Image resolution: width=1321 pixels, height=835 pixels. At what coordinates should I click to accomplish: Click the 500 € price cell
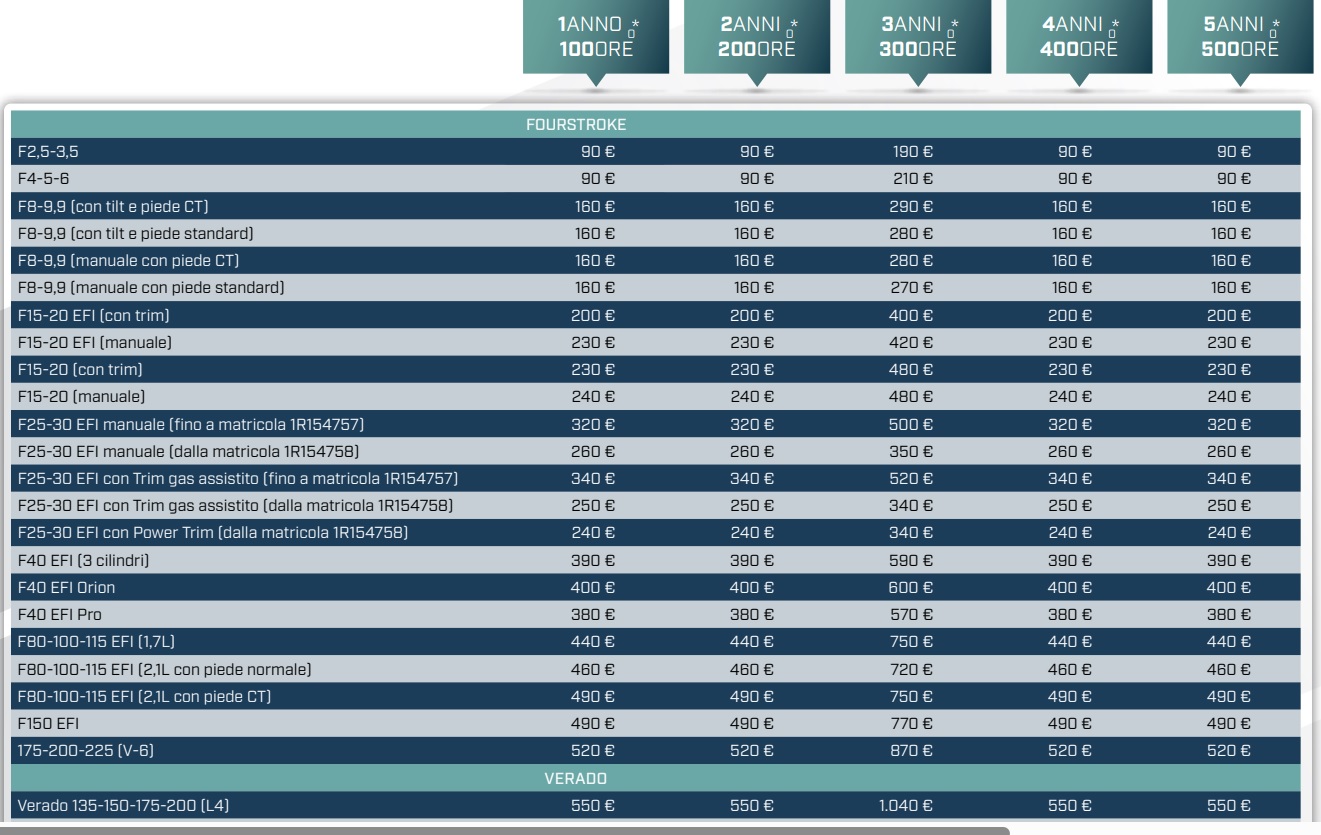pyautogui.click(x=911, y=424)
